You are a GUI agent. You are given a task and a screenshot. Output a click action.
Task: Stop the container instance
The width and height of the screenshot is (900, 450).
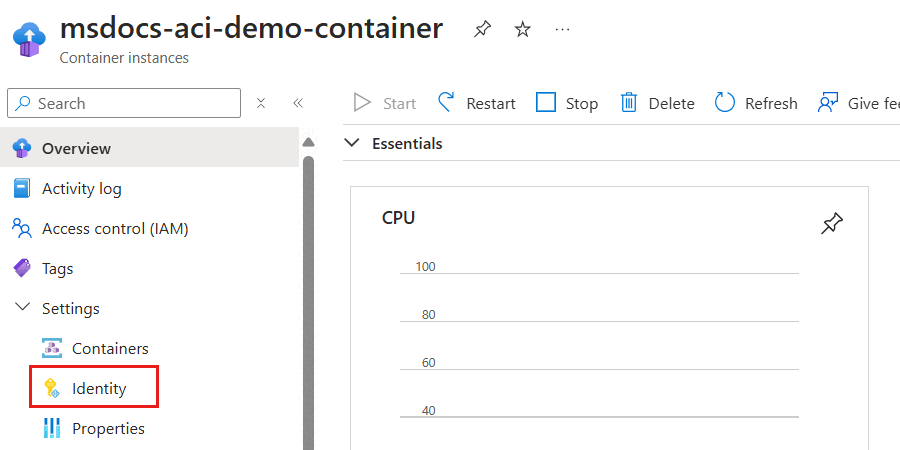tap(566, 103)
